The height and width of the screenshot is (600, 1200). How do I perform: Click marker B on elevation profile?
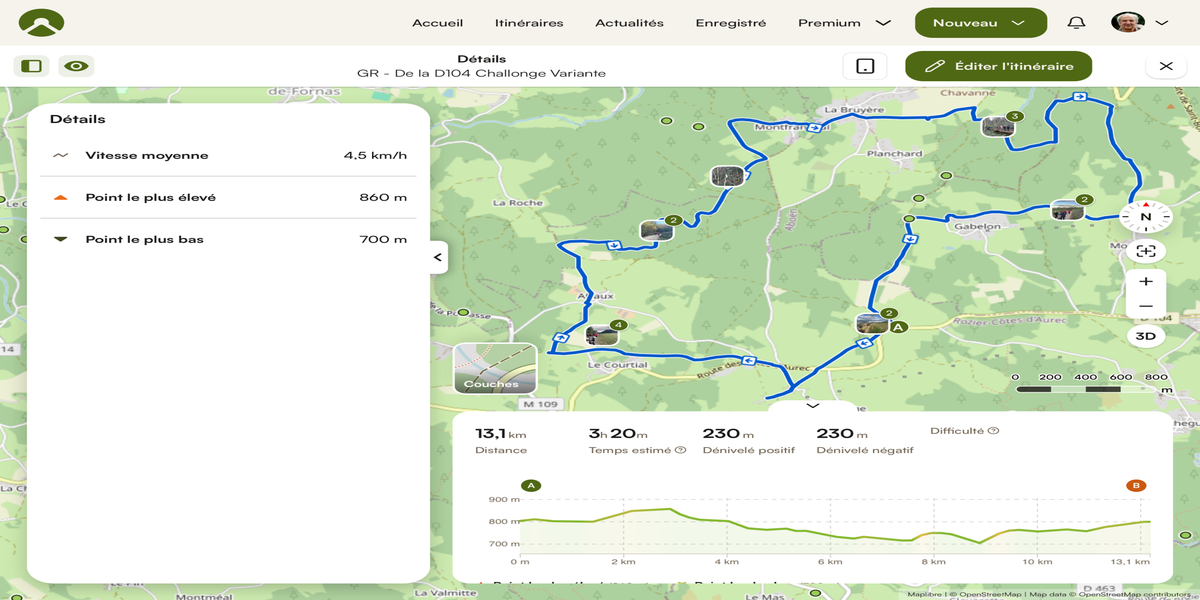1136,486
